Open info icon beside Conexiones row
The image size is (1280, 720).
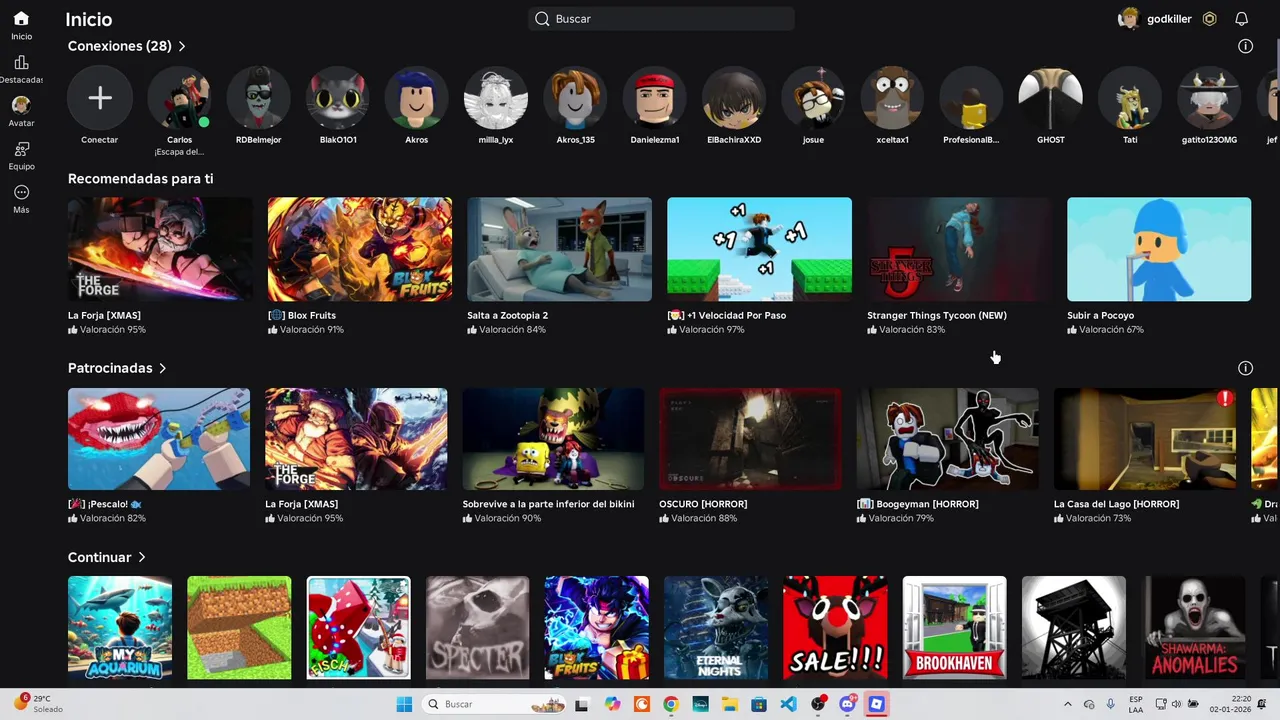(x=1245, y=46)
